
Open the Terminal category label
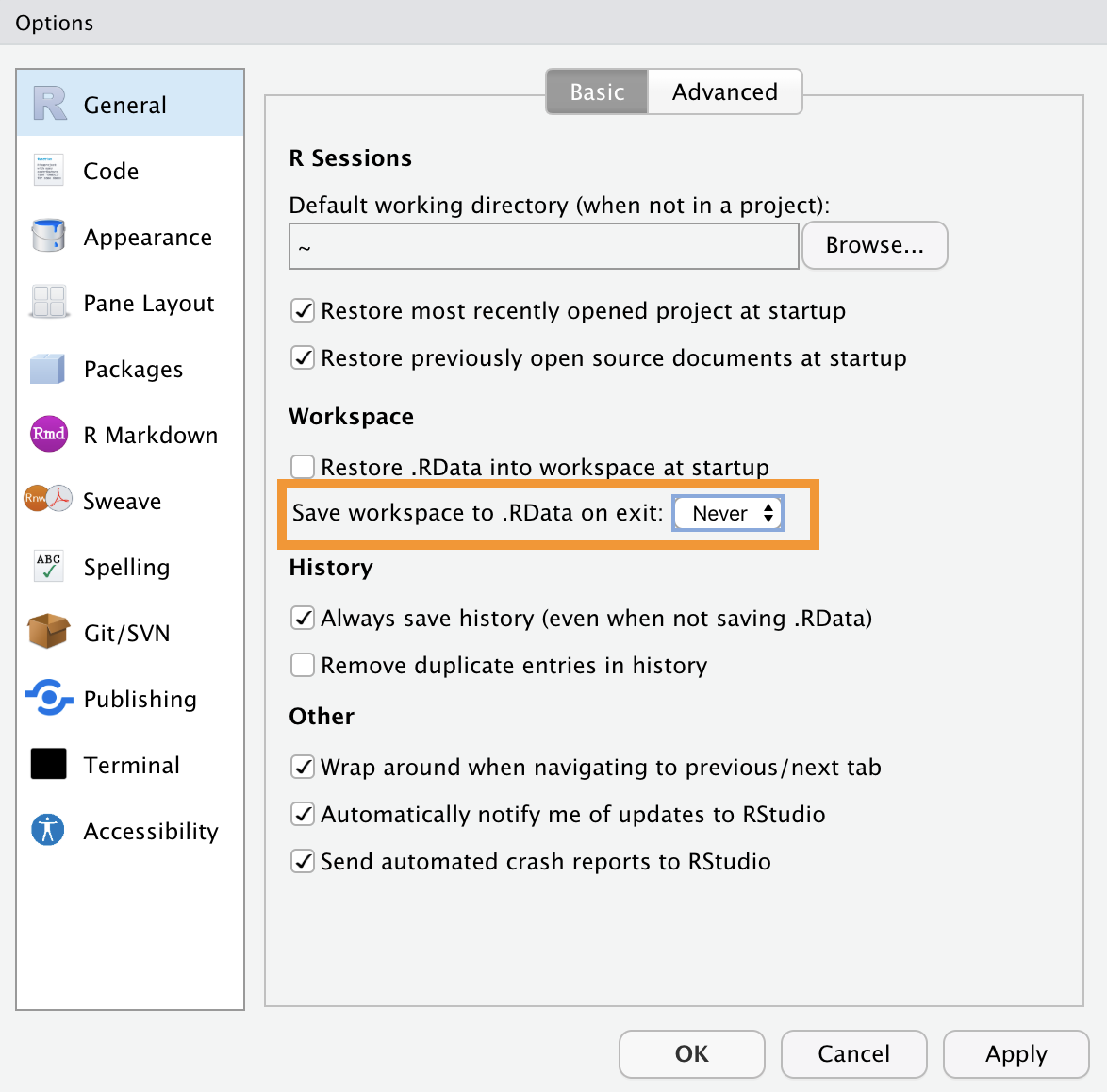click(x=131, y=765)
